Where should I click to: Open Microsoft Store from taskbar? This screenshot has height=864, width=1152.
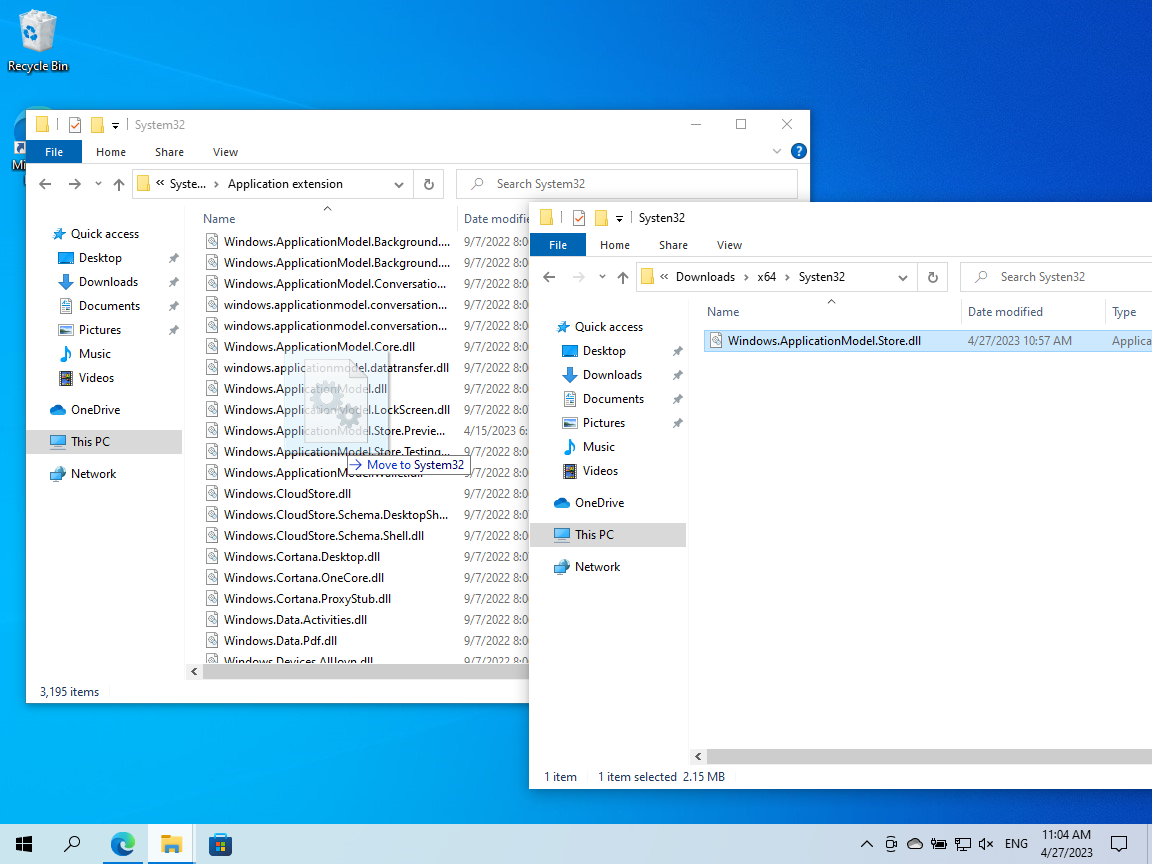tap(220, 844)
